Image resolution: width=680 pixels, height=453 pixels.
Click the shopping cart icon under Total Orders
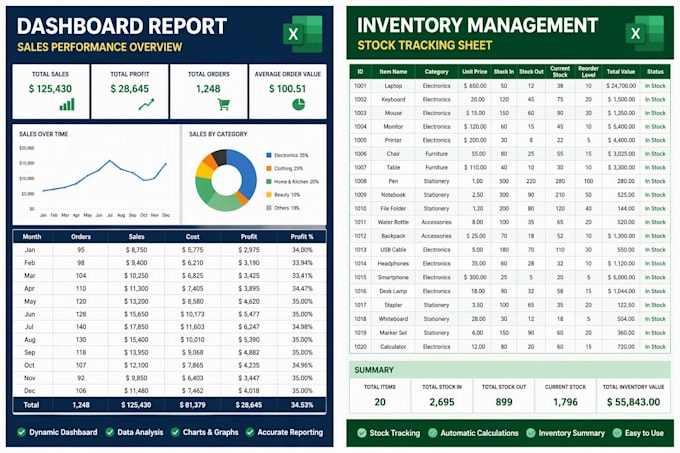point(224,104)
